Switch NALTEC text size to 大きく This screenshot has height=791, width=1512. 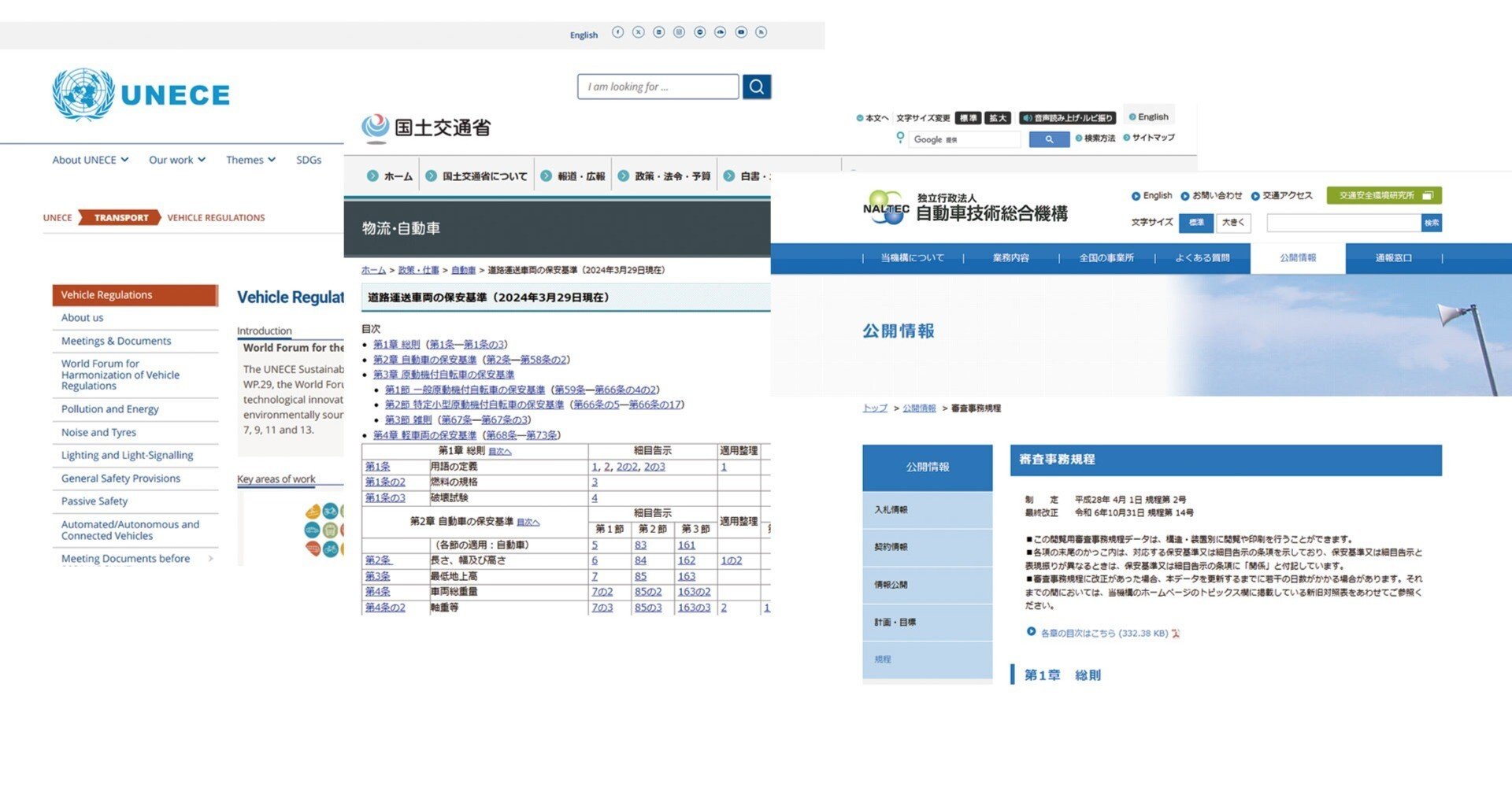point(1233,223)
